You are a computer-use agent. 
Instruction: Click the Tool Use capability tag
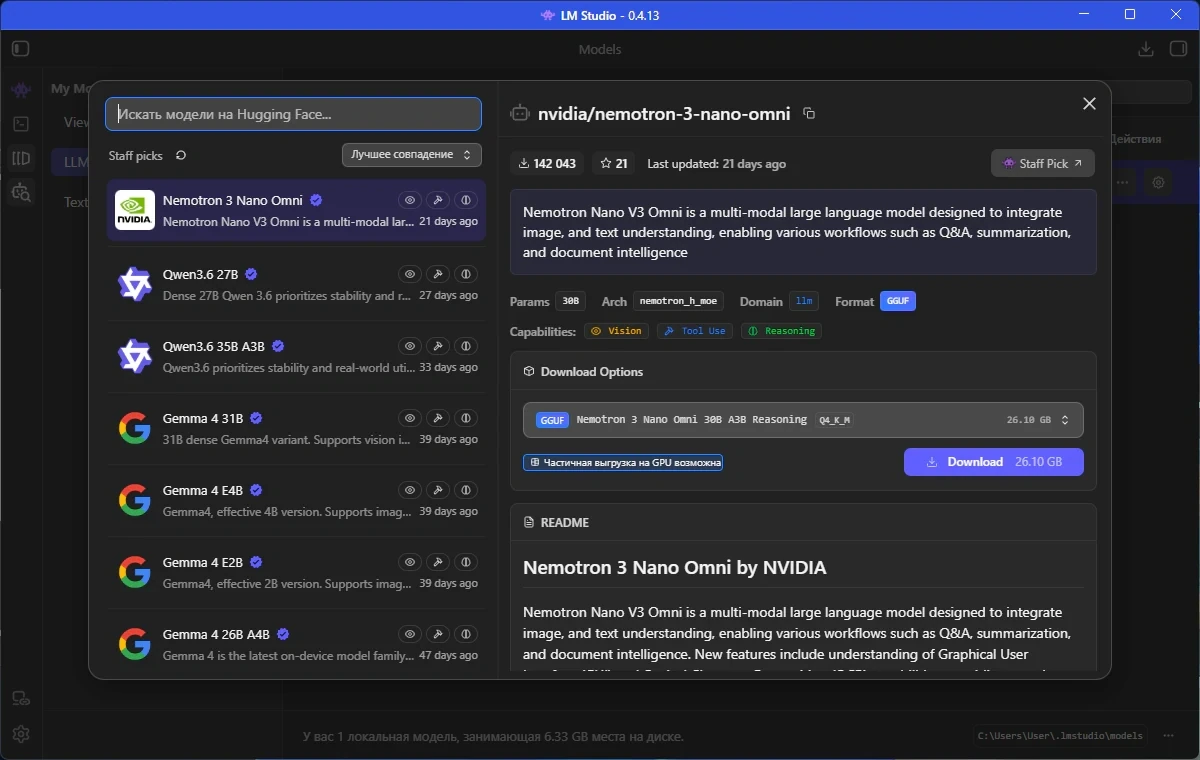695,331
